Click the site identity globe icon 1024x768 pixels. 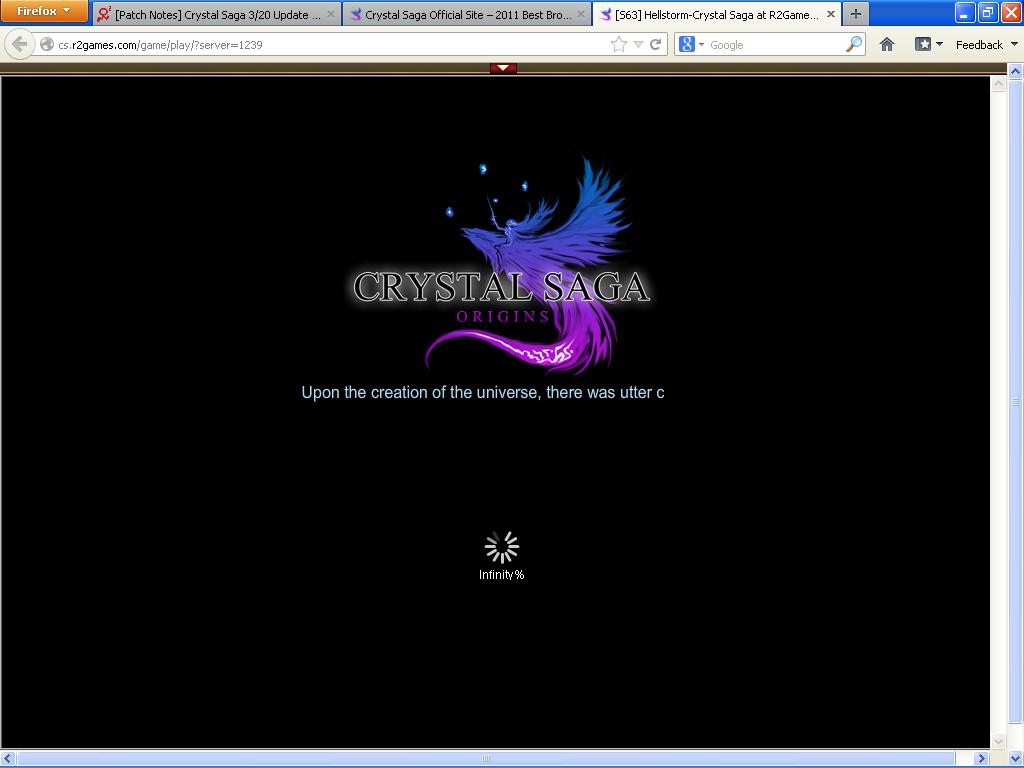point(47,44)
